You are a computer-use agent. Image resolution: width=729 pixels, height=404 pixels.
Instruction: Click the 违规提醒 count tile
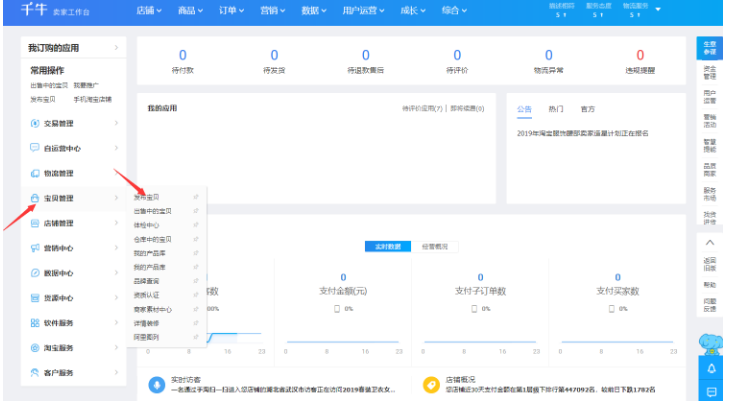[640, 62]
